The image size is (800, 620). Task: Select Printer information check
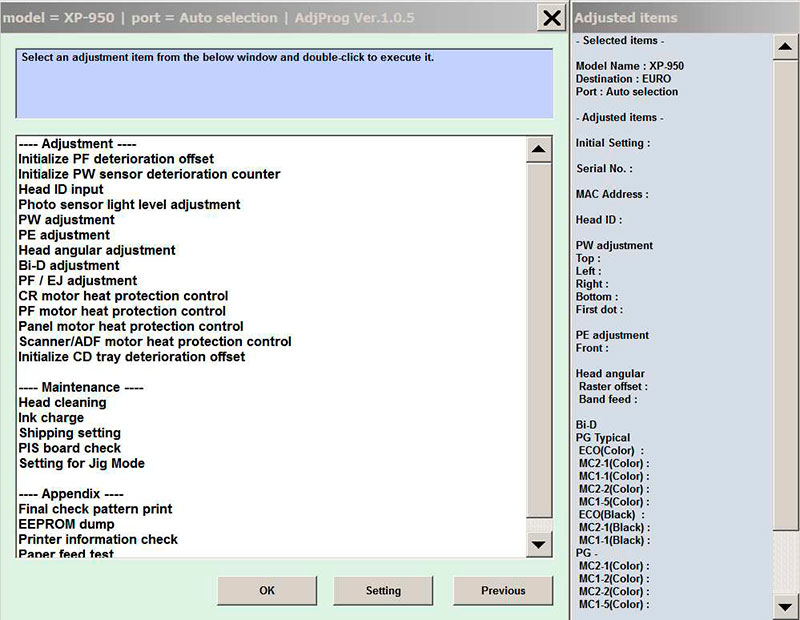pos(98,540)
